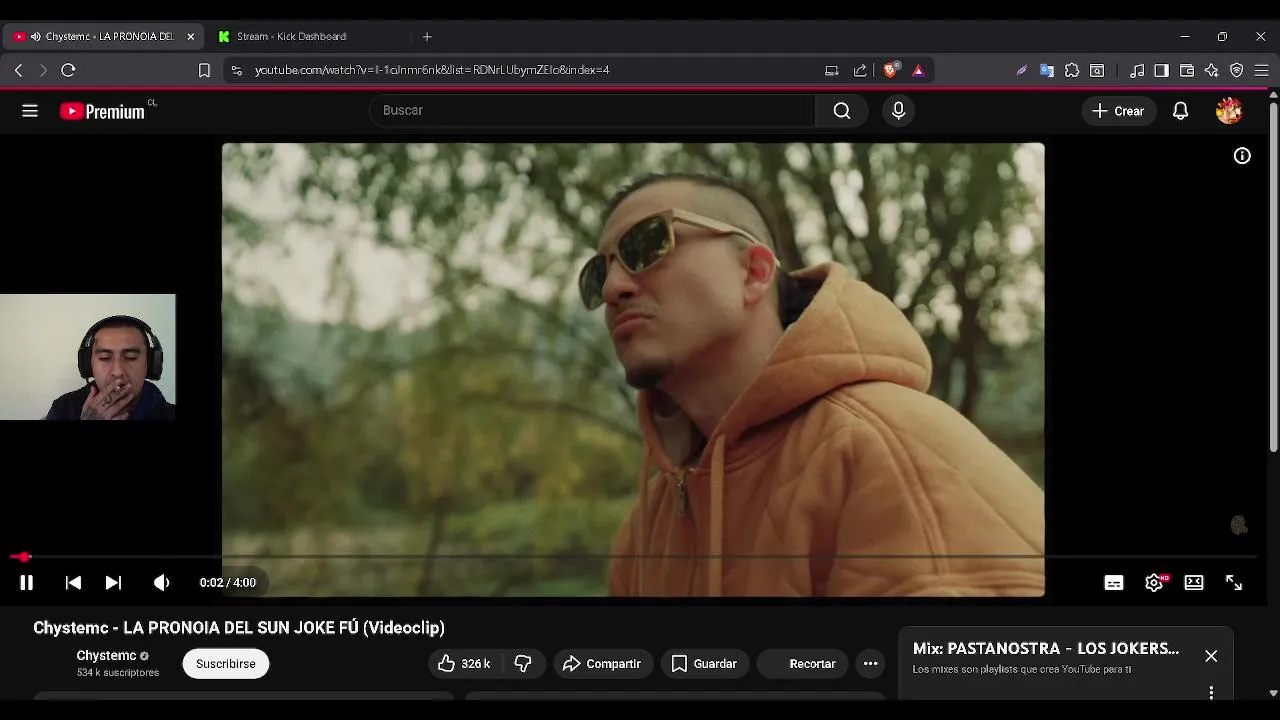Search with voice microphone
The image size is (1280, 720).
[x=898, y=110]
